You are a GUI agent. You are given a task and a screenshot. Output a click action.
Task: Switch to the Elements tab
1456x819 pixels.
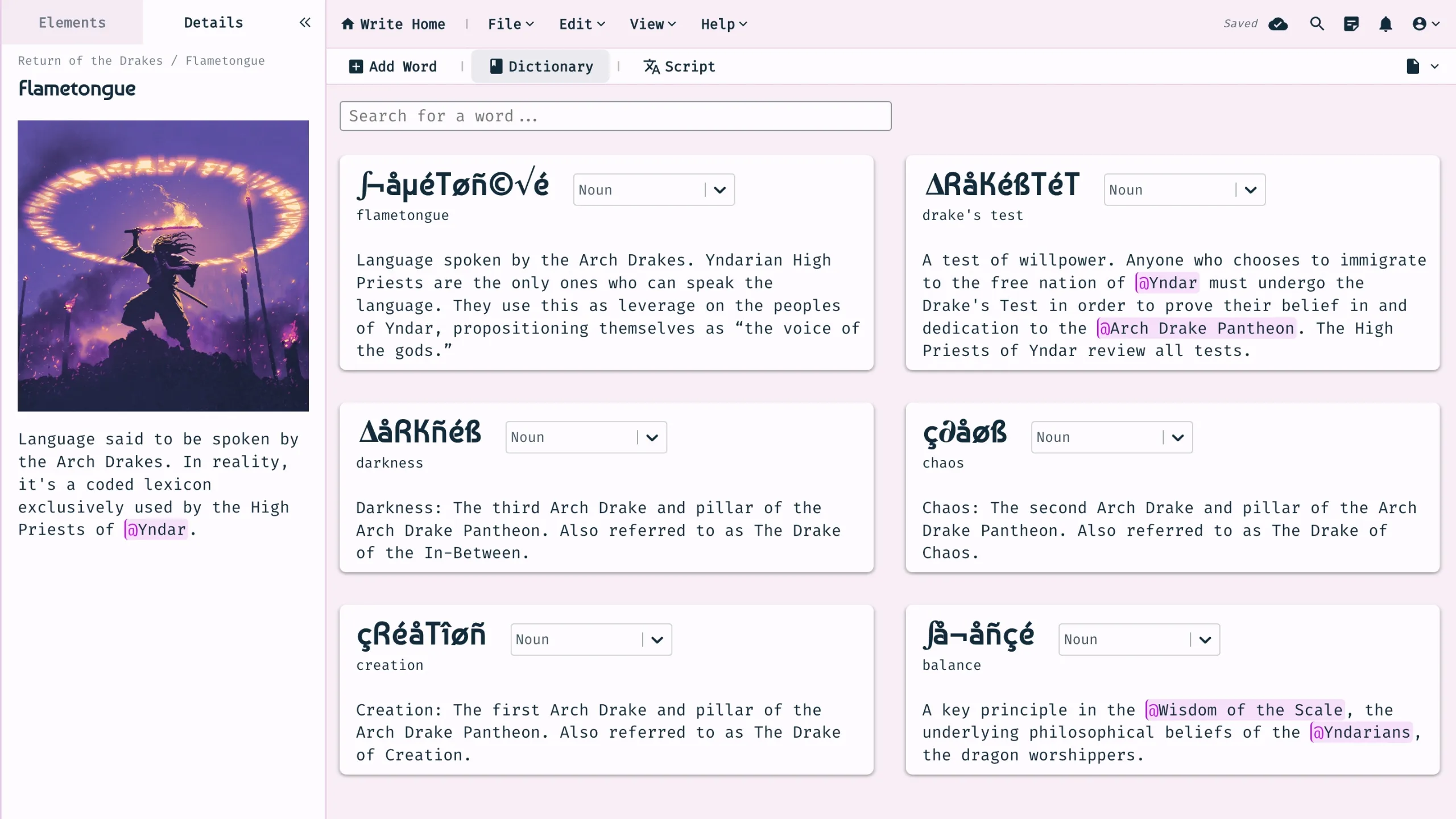pos(72,23)
